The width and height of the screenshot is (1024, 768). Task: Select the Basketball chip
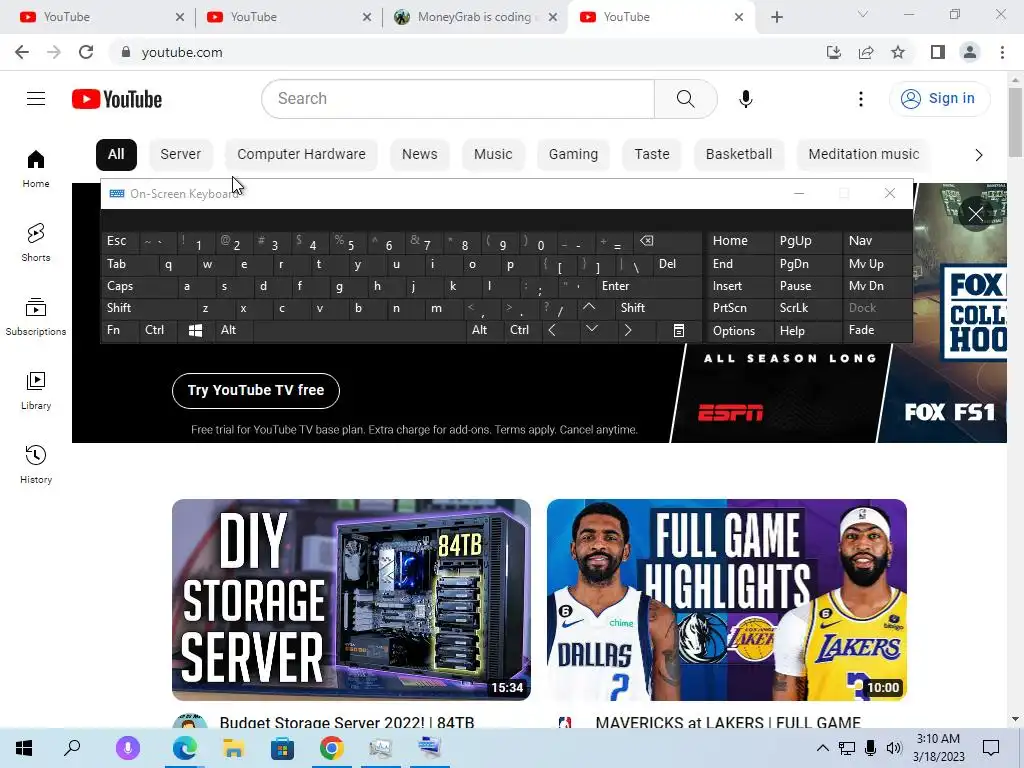tap(739, 154)
